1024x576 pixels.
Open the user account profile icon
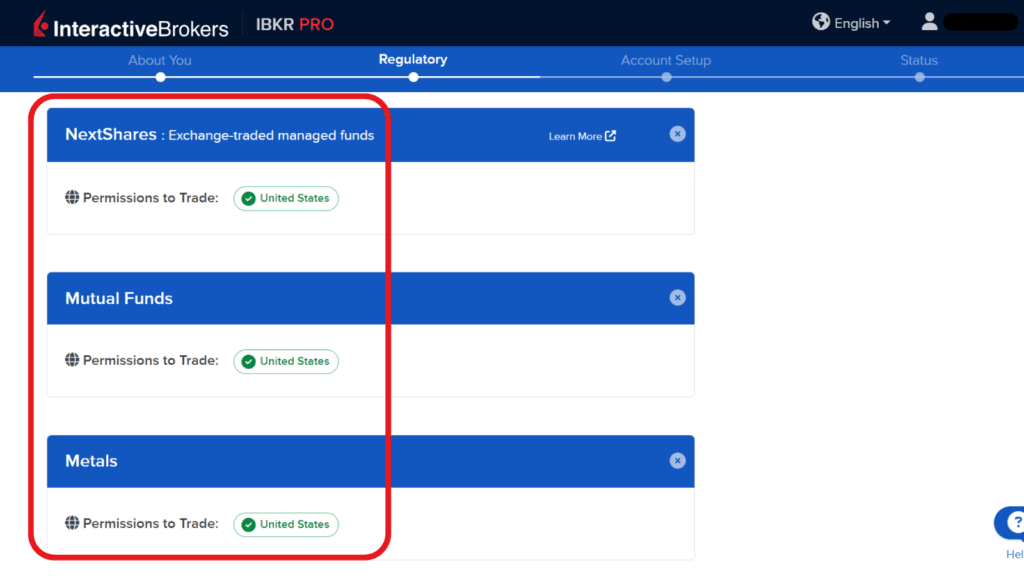tap(929, 22)
